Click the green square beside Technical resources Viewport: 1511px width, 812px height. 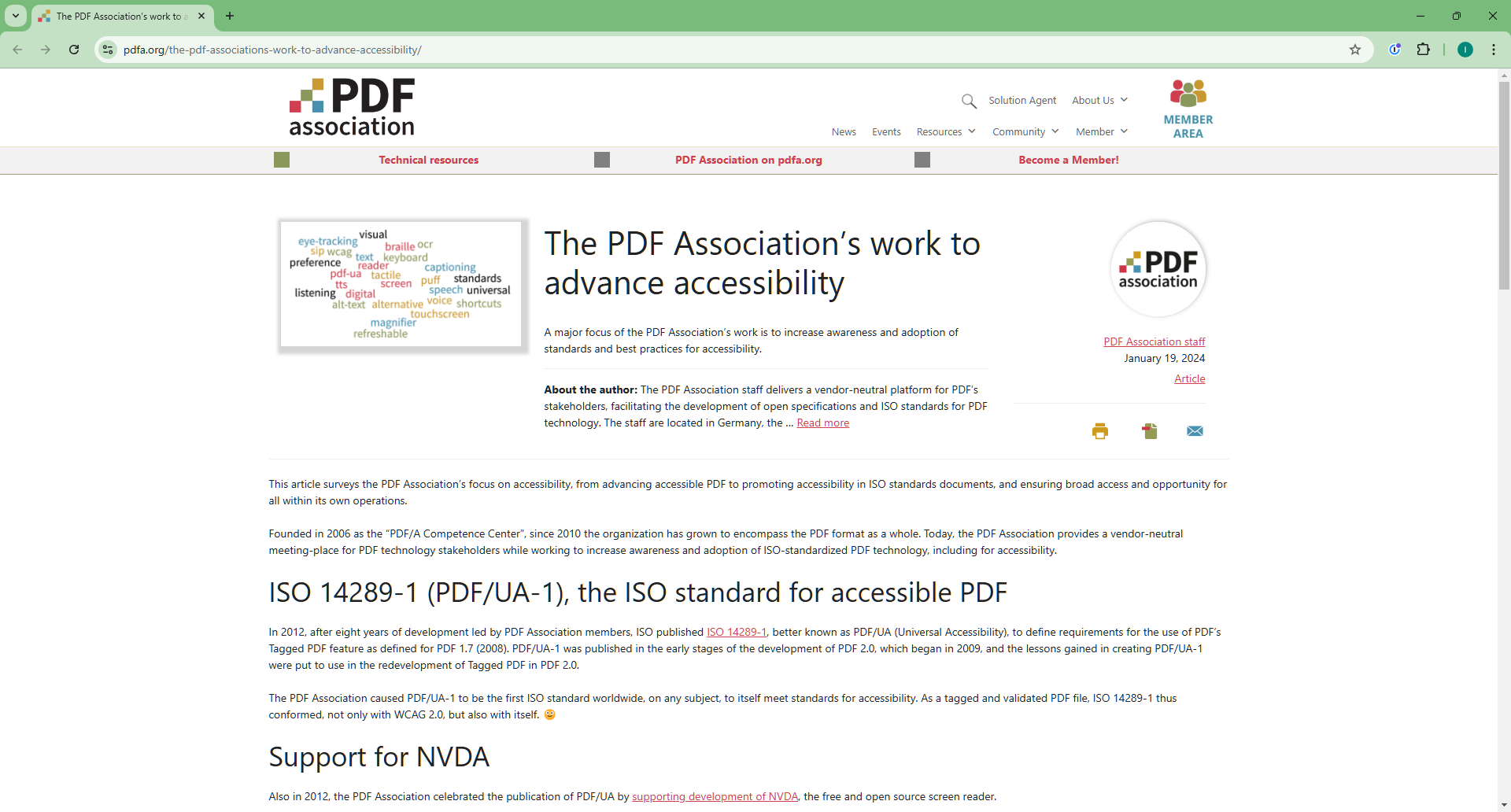[x=282, y=160]
